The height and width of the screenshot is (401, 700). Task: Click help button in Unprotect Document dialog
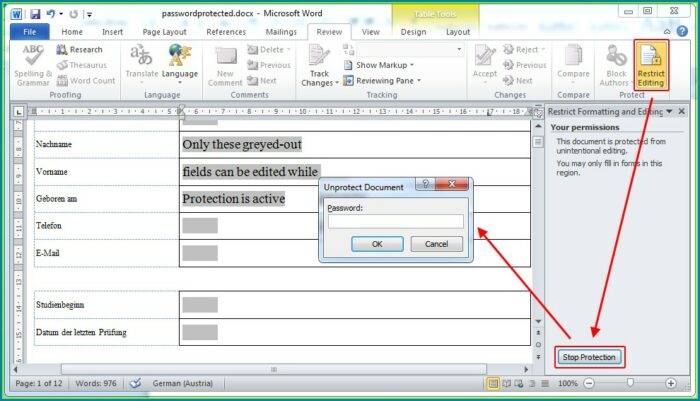(425, 184)
